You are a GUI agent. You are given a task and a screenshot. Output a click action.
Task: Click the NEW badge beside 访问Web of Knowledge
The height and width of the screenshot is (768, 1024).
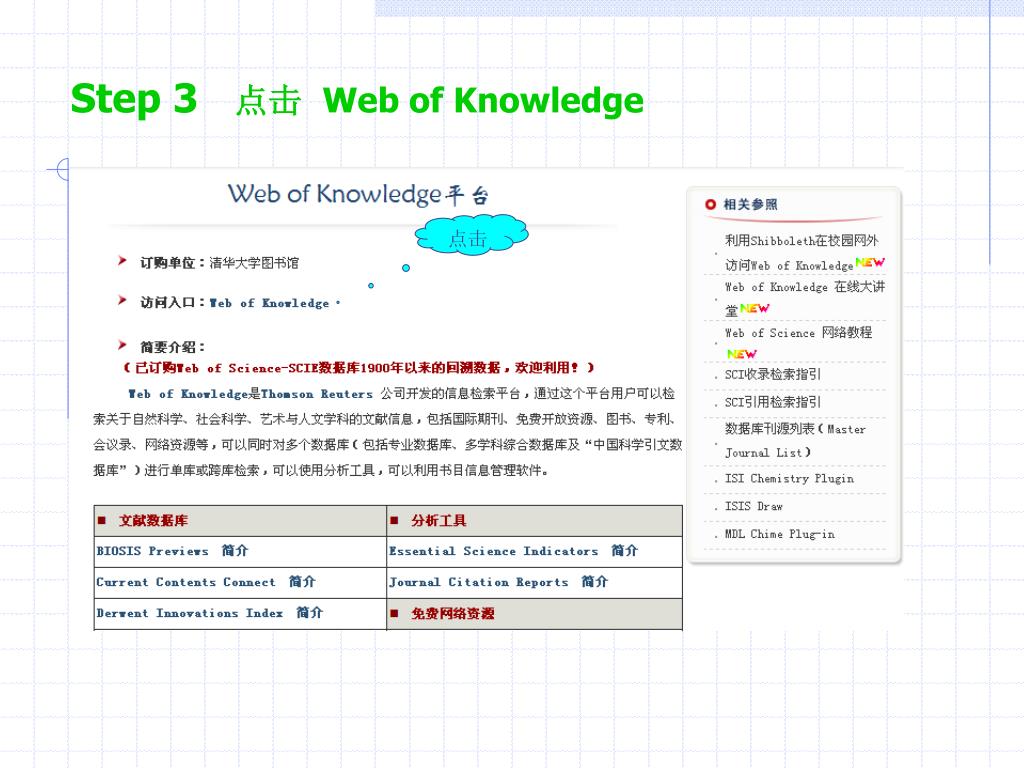(x=870, y=263)
